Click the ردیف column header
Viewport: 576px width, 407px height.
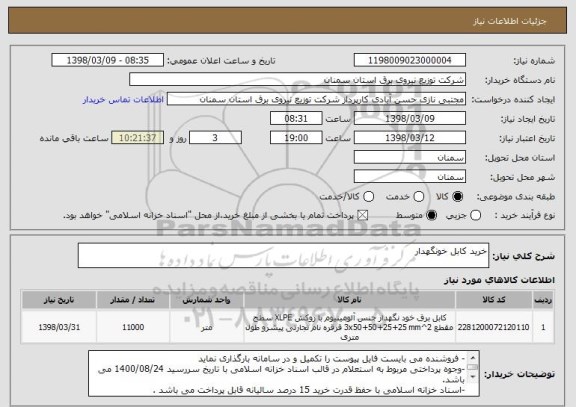(543, 300)
